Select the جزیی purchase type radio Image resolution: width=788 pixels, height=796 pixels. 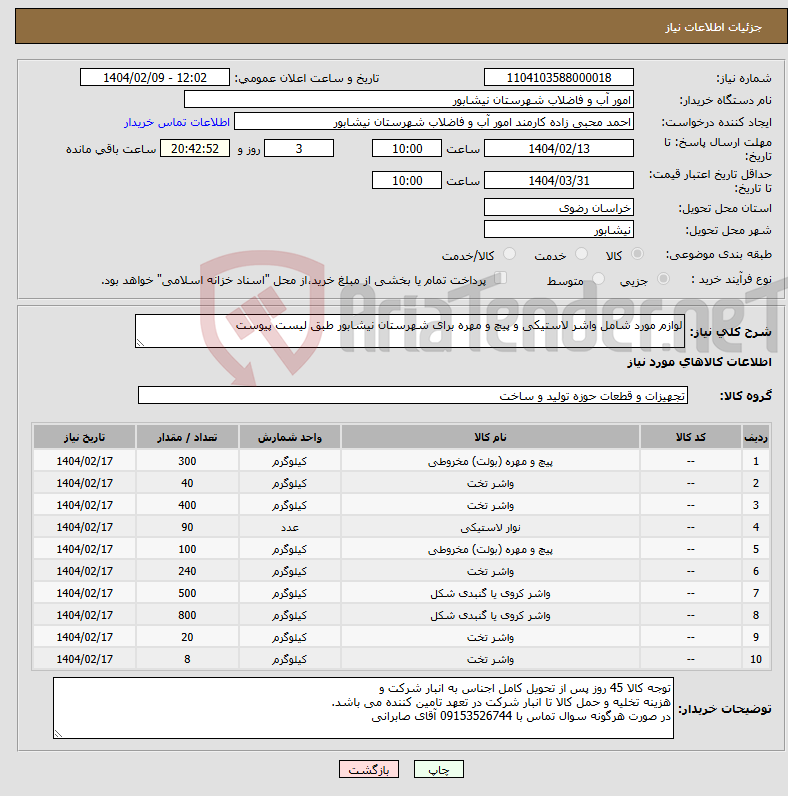point(663,279)
